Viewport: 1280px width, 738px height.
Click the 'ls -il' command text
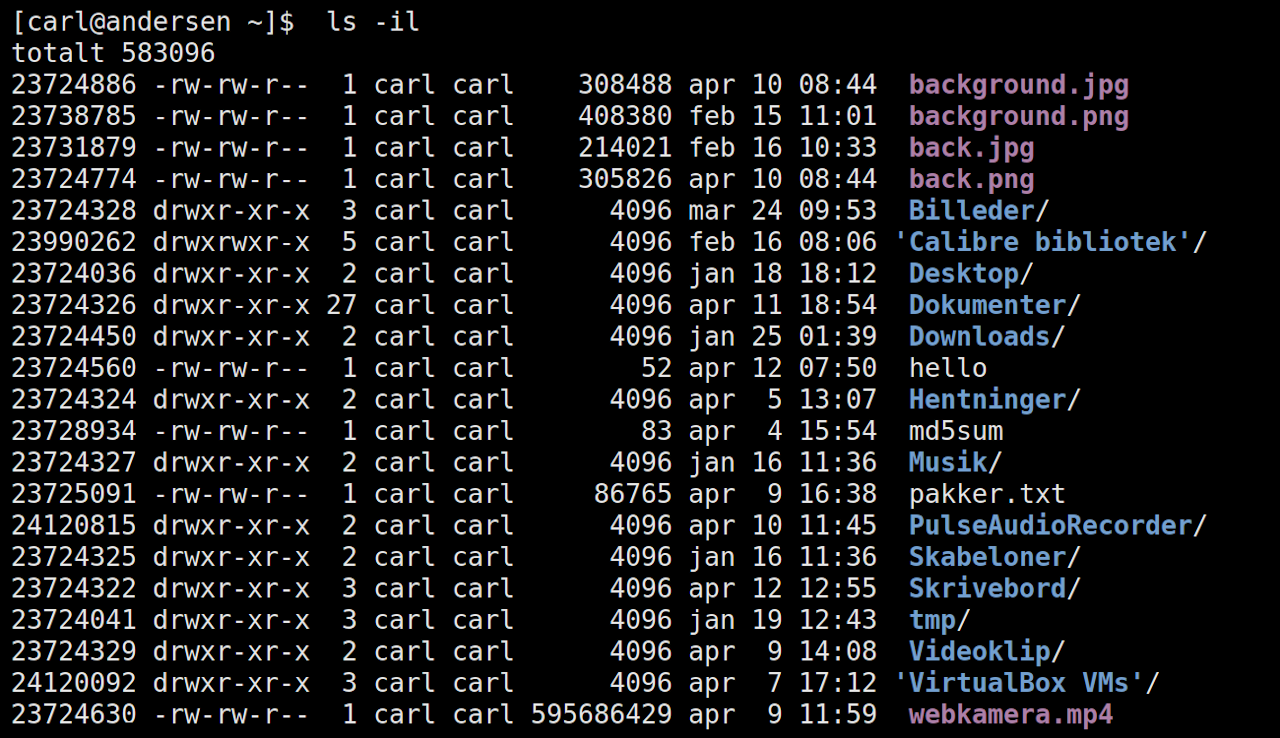pyautogui.click(x=373, y=22)
